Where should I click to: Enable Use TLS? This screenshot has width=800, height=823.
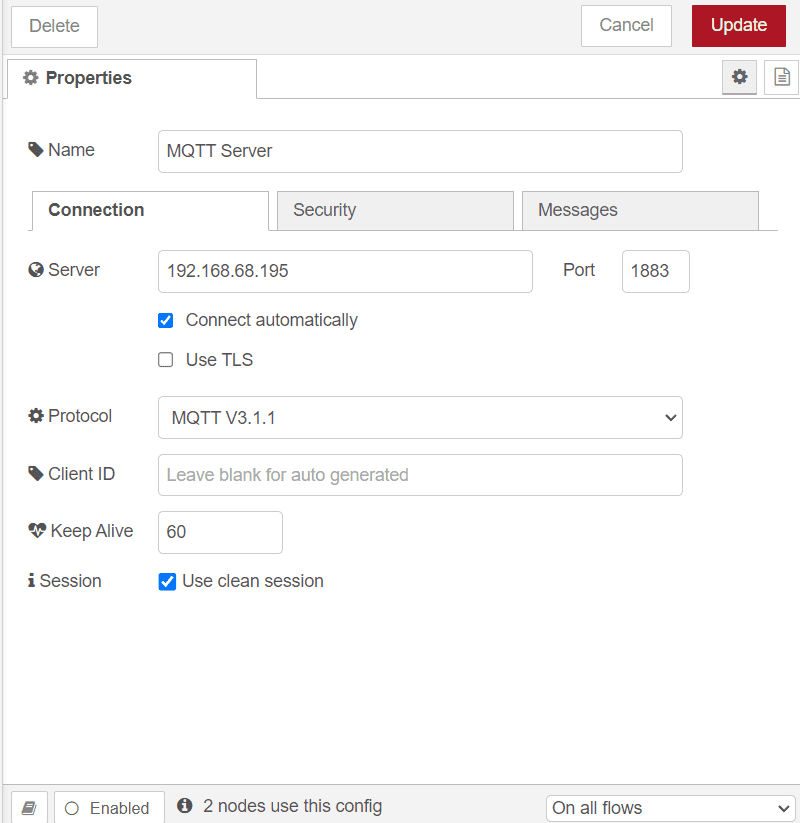point(165,359)
